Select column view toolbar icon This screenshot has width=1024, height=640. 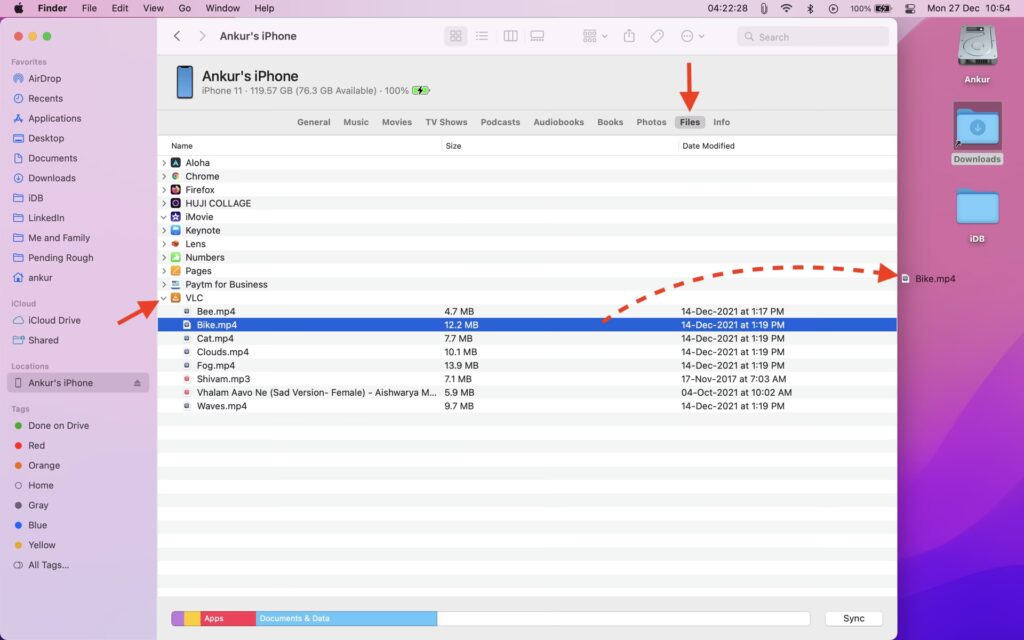tap(510, 36)
